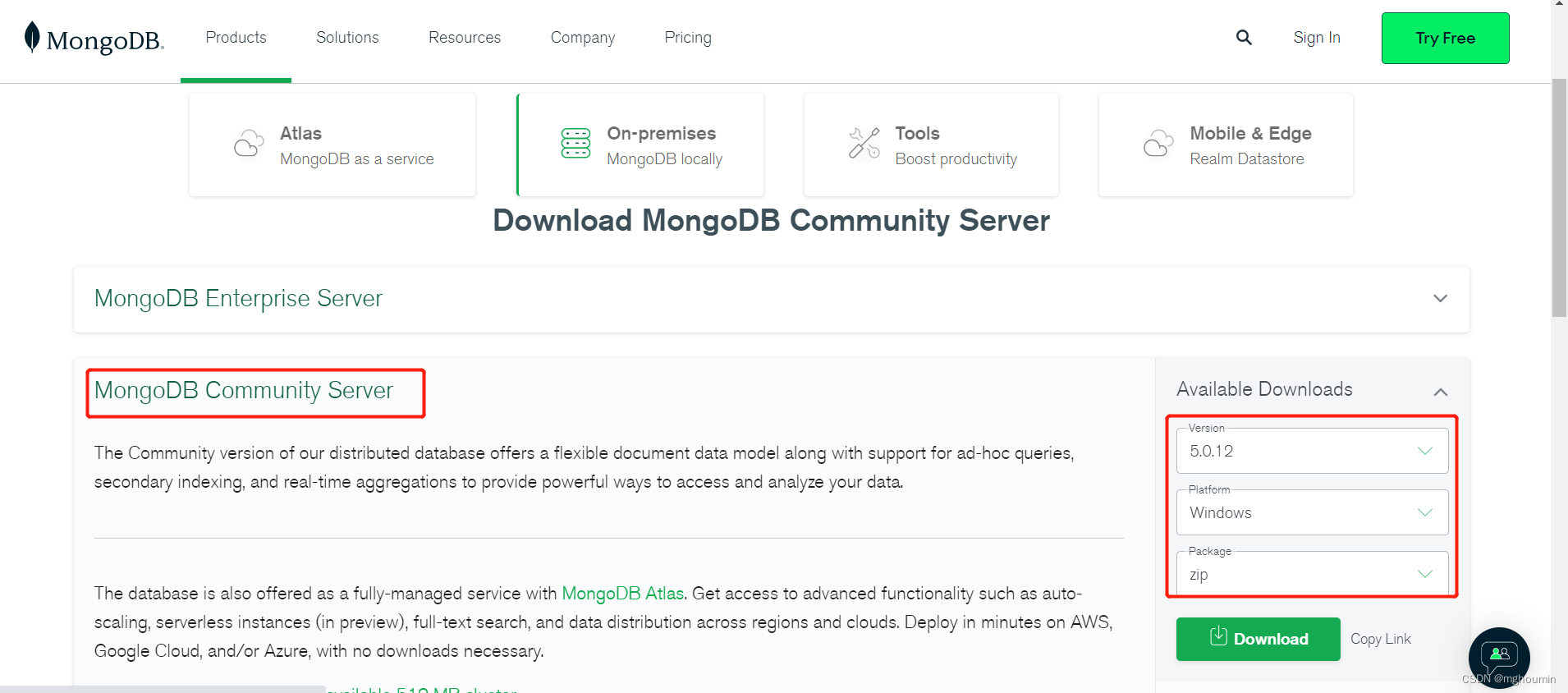Image resolution: width=1568 pixels, height=693 pixels.
Task: Click the Copy Link text
Action: pyautogui.click(x=1381, y=639)
